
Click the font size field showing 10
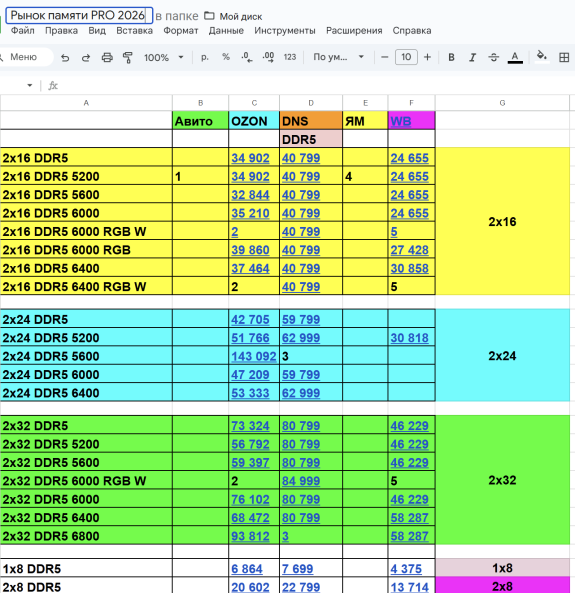click(406, 57)
